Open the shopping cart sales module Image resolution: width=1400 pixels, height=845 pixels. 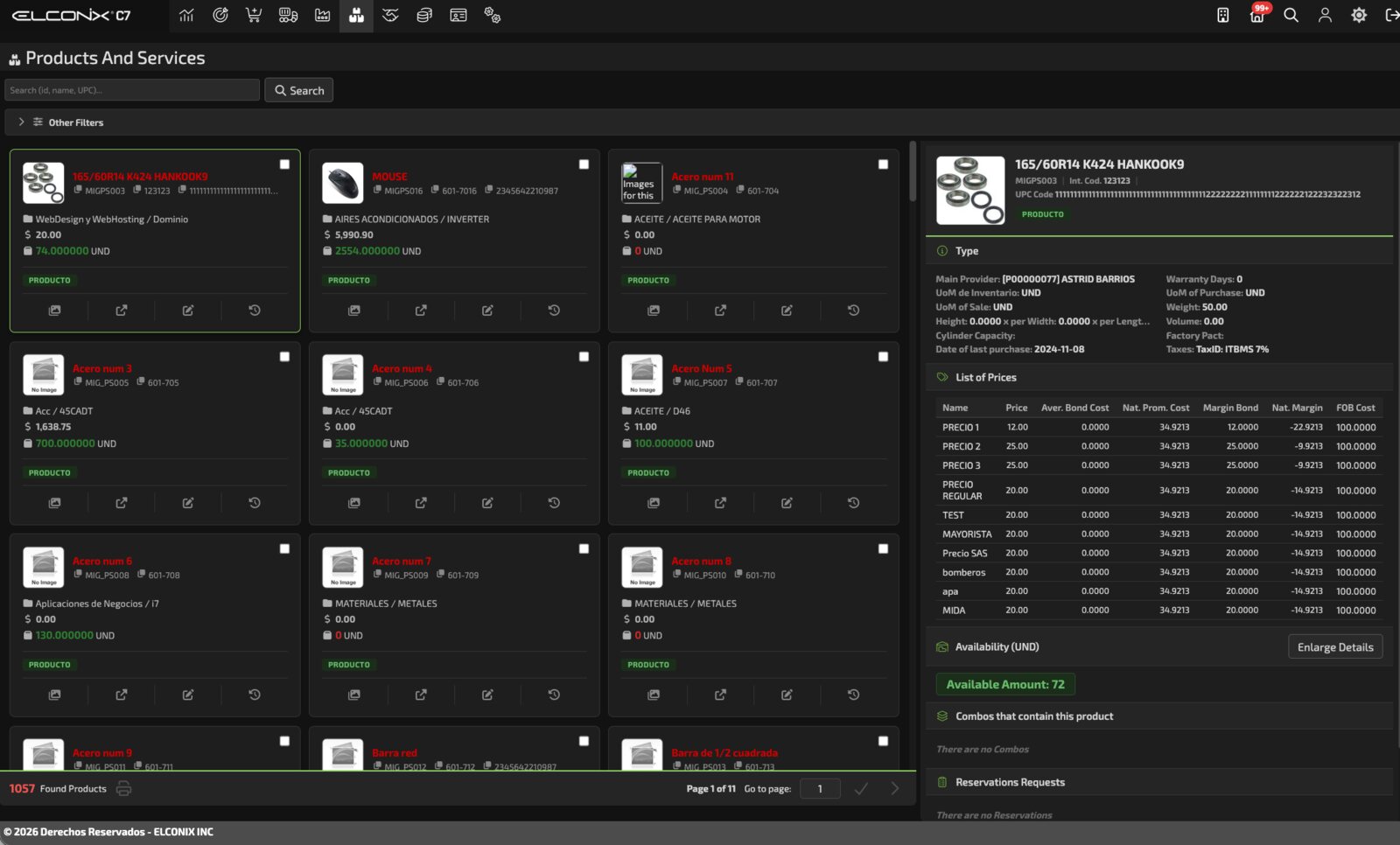pos(254,15)
